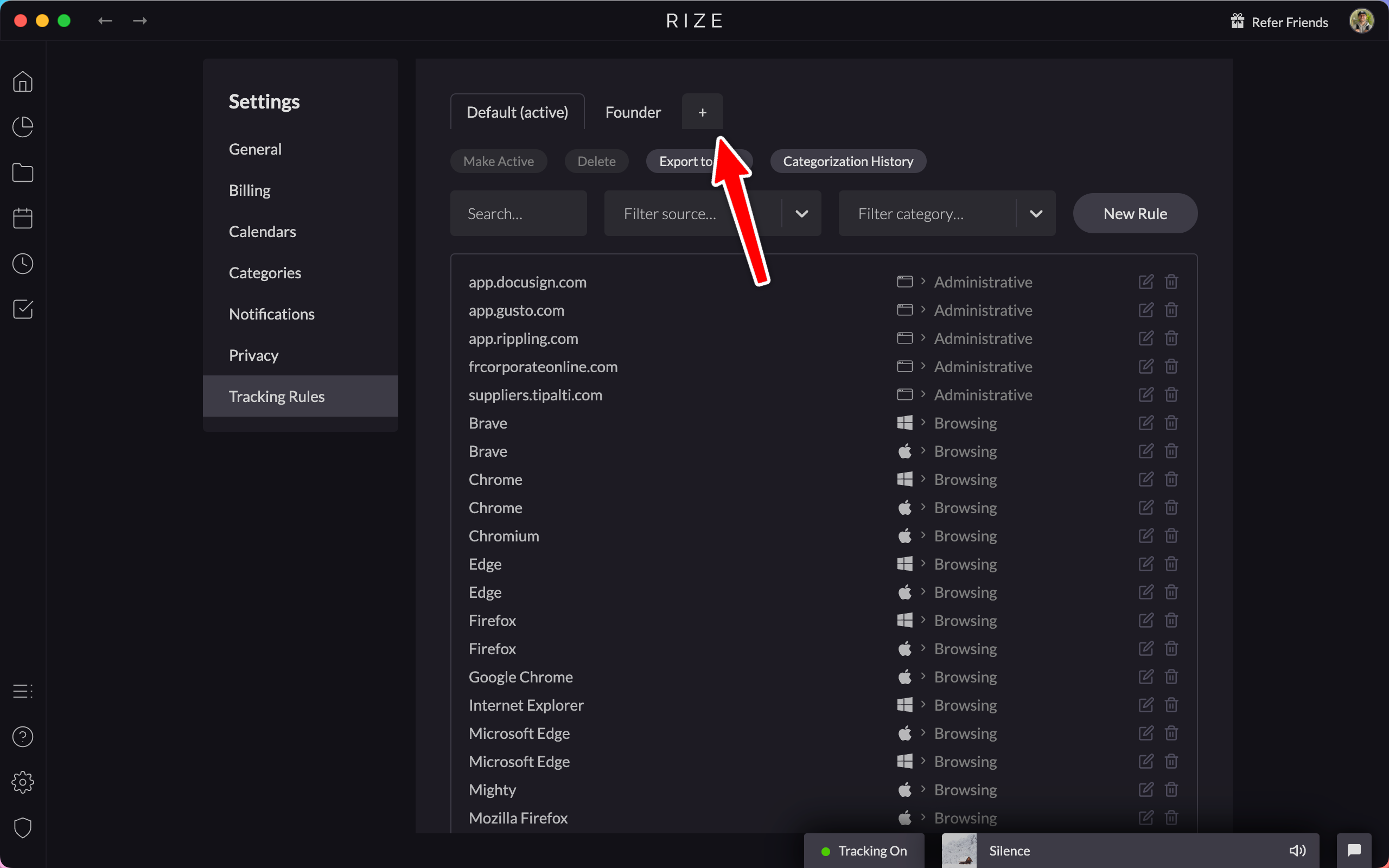Image resolution: width=1389 pixels, height=868 pixels.
Task: Open Categorization History
Action: pos(848,161)
